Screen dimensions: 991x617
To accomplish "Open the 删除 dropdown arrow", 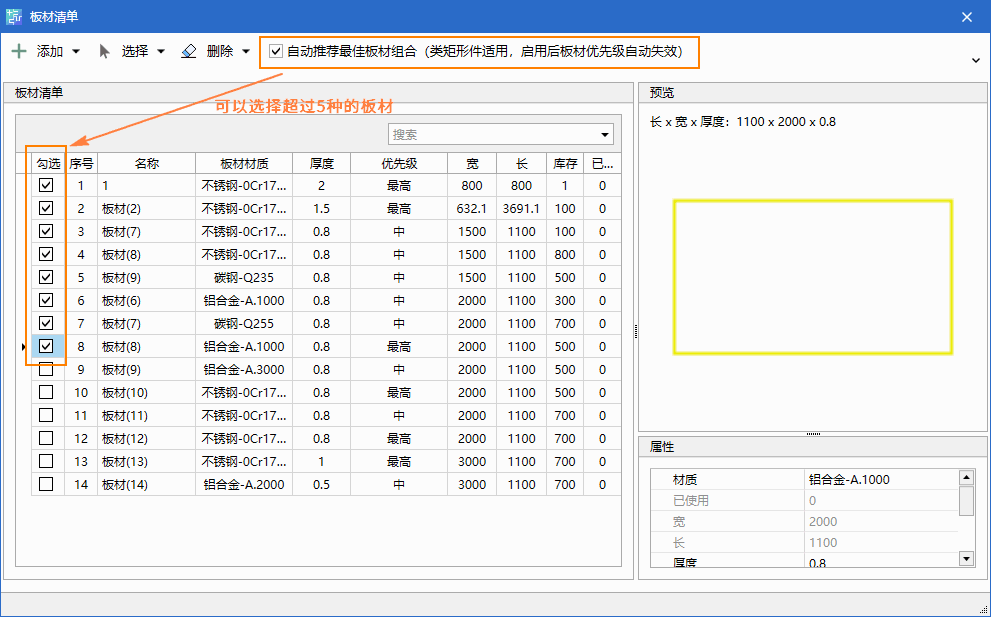I will point(246,52).
